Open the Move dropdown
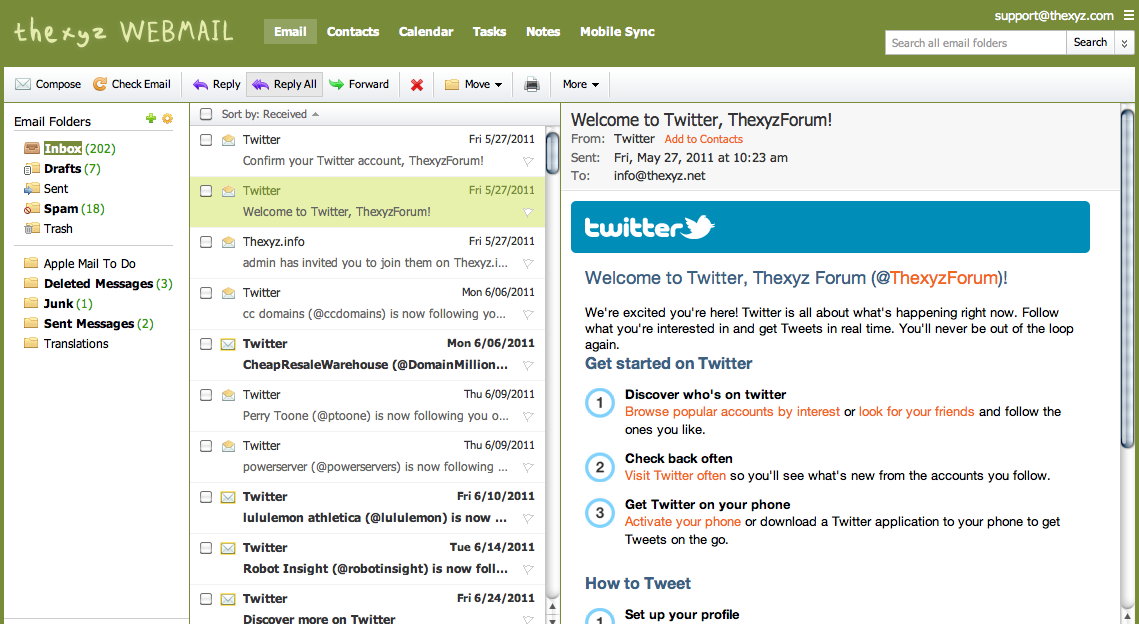The image size is (1139, 624). (474, 84)
